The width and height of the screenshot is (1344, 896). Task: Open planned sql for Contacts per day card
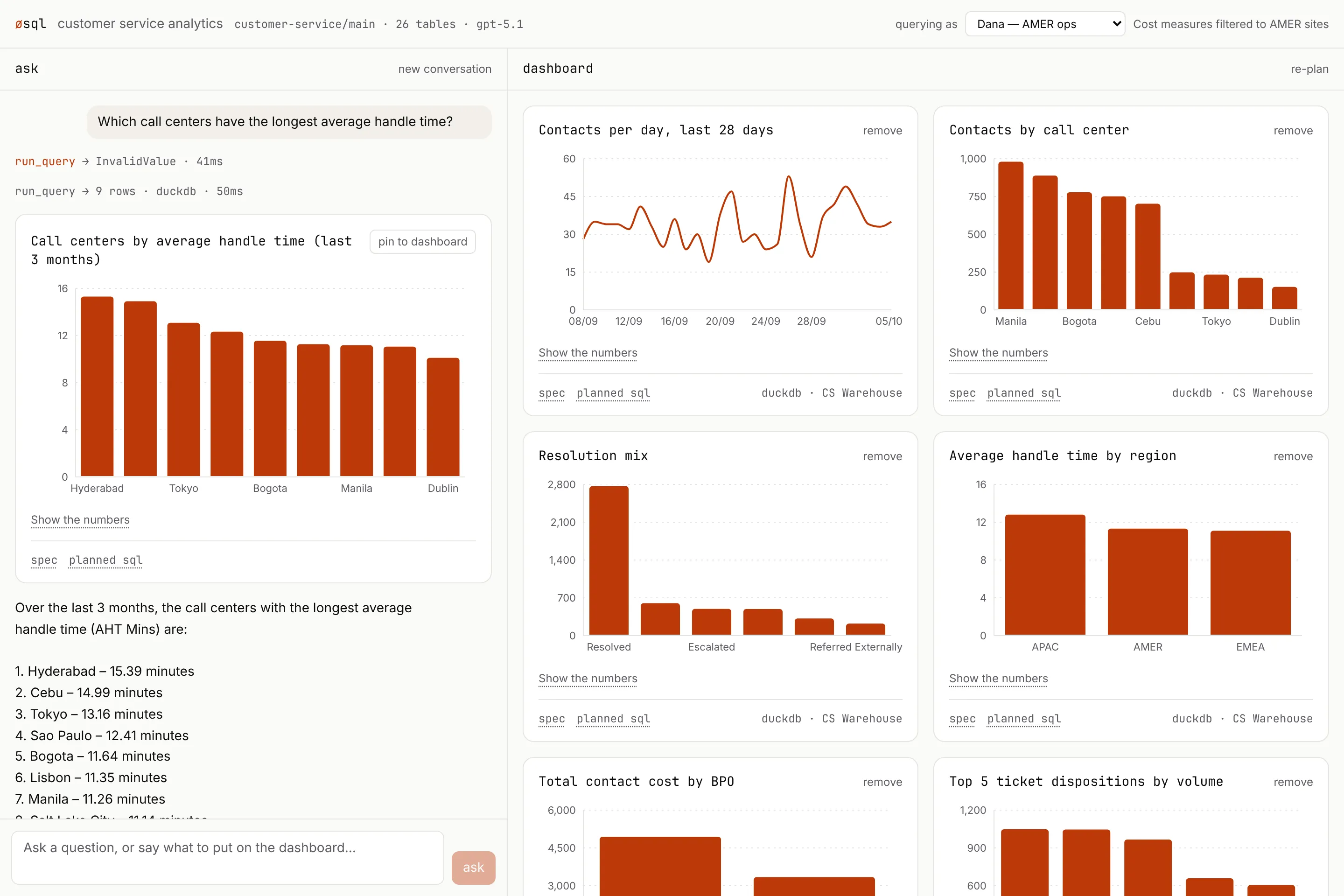(613, 393)
